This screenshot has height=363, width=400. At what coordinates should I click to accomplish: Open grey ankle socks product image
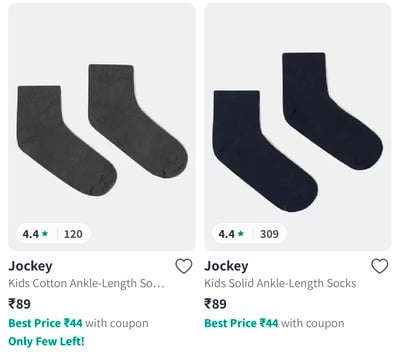[102, 127]
